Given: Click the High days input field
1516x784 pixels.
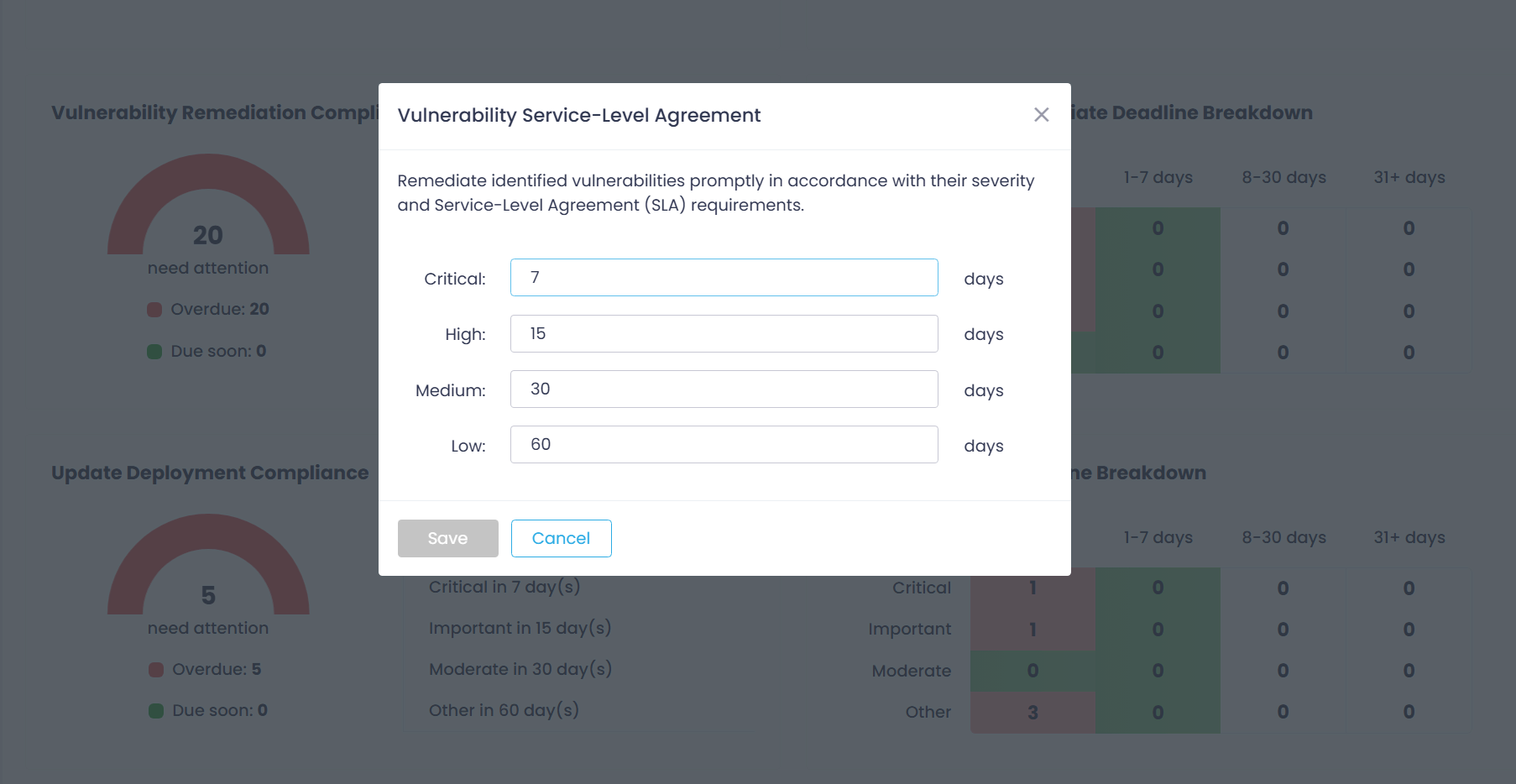Looking at the screenshot, I should (x=724, y=333).
